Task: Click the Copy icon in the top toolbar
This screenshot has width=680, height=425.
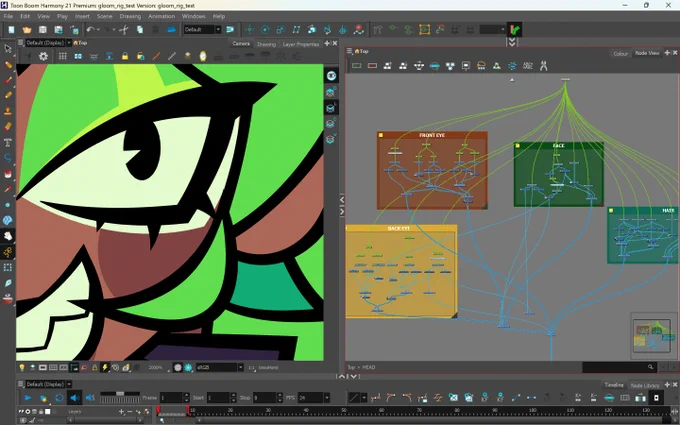Action: 140,29
